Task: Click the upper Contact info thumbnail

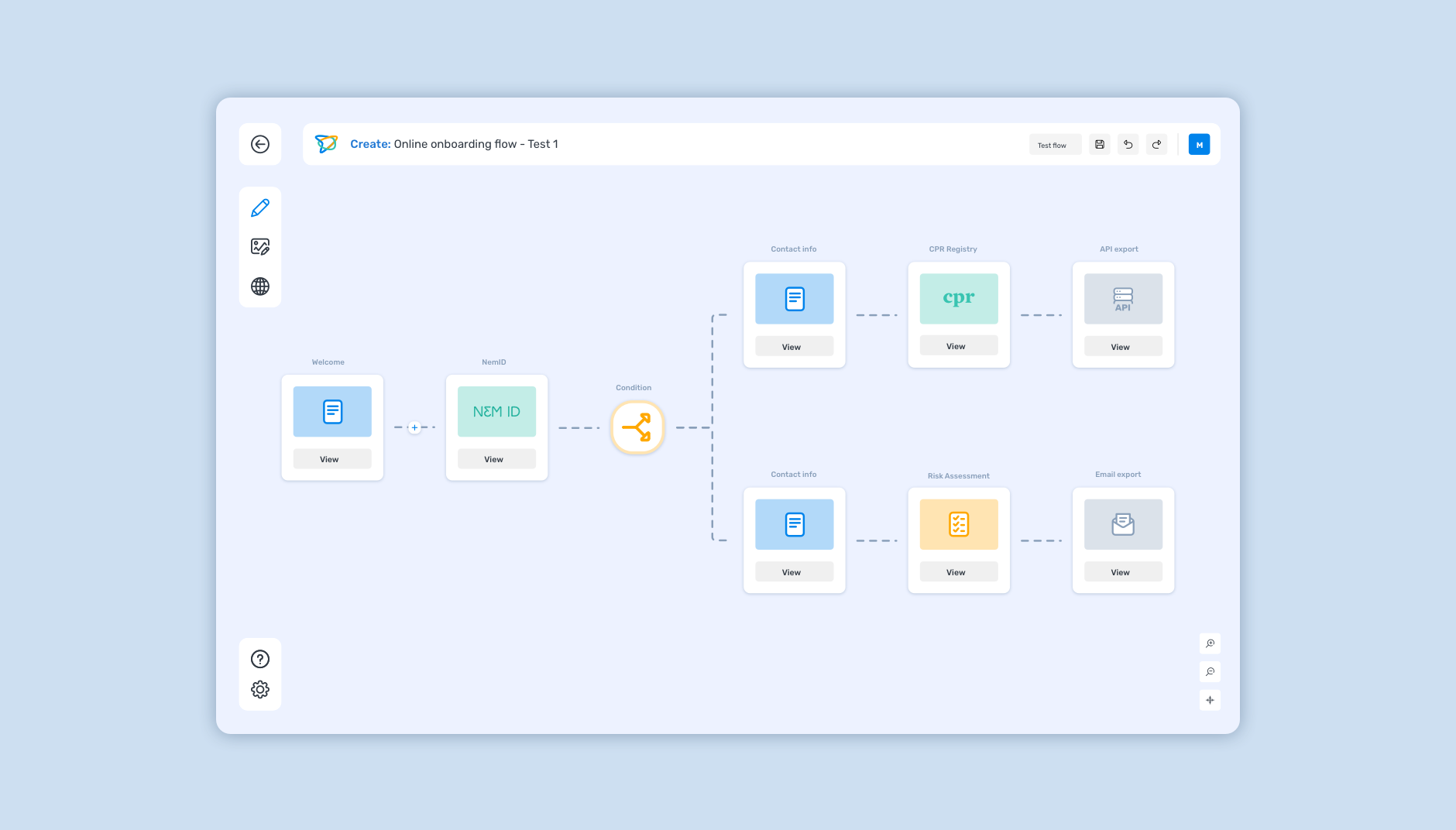Action: pos(795,299)
